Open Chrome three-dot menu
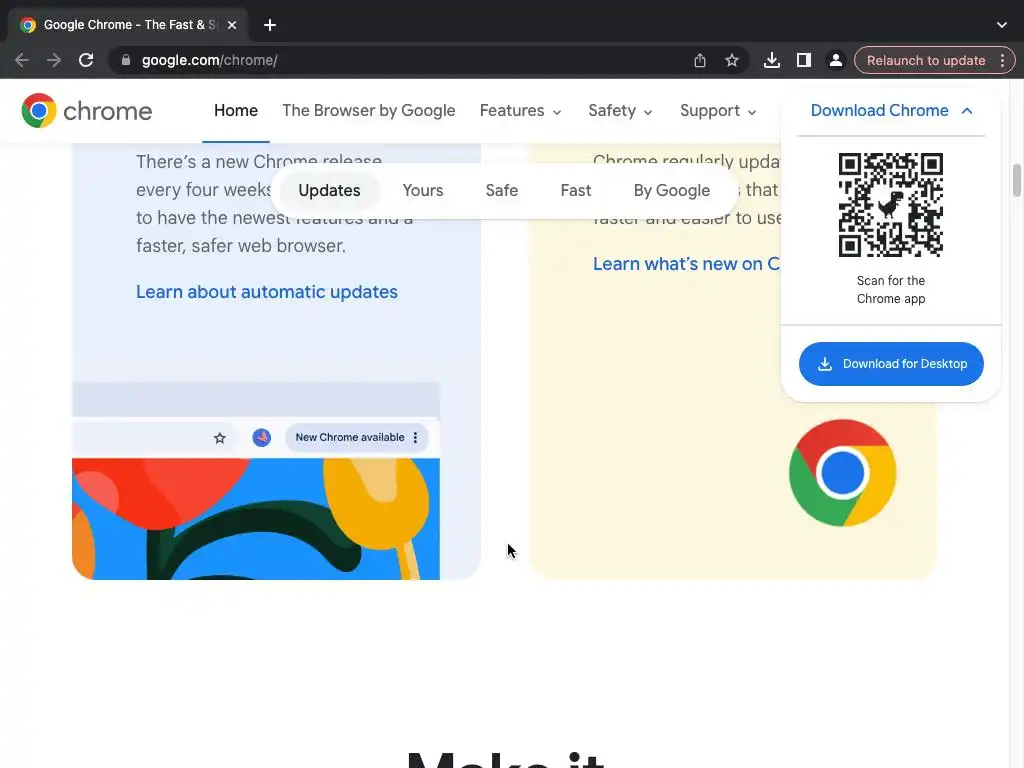1024x768 pixels. click(x=1002, y=60)
